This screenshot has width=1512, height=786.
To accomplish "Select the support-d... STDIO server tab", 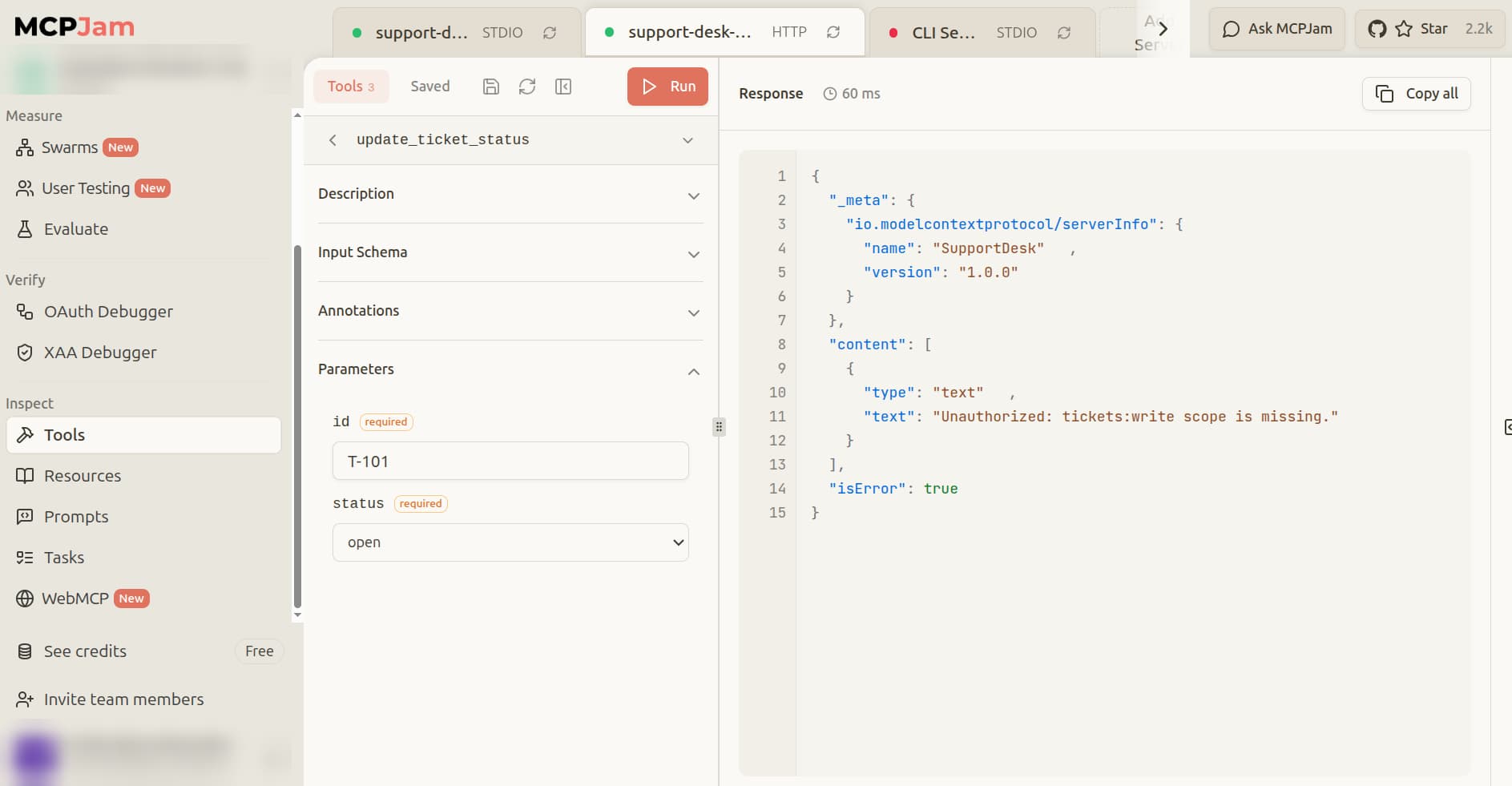I will click(456, 33).
